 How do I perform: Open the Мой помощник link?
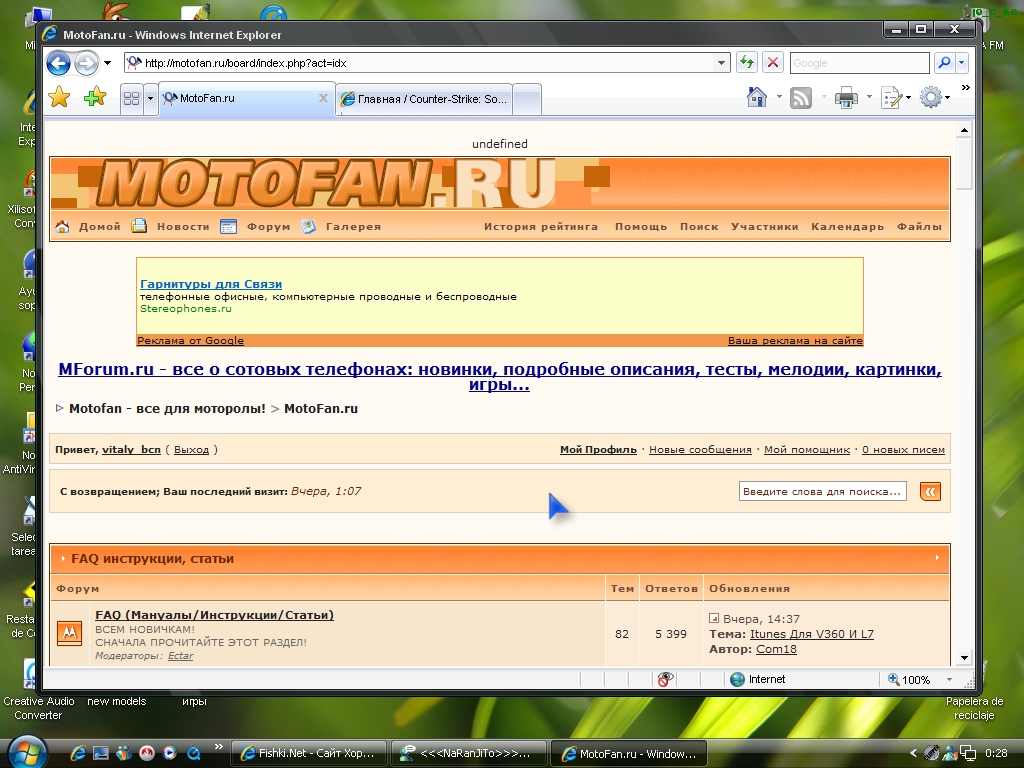tap(807, 449)
